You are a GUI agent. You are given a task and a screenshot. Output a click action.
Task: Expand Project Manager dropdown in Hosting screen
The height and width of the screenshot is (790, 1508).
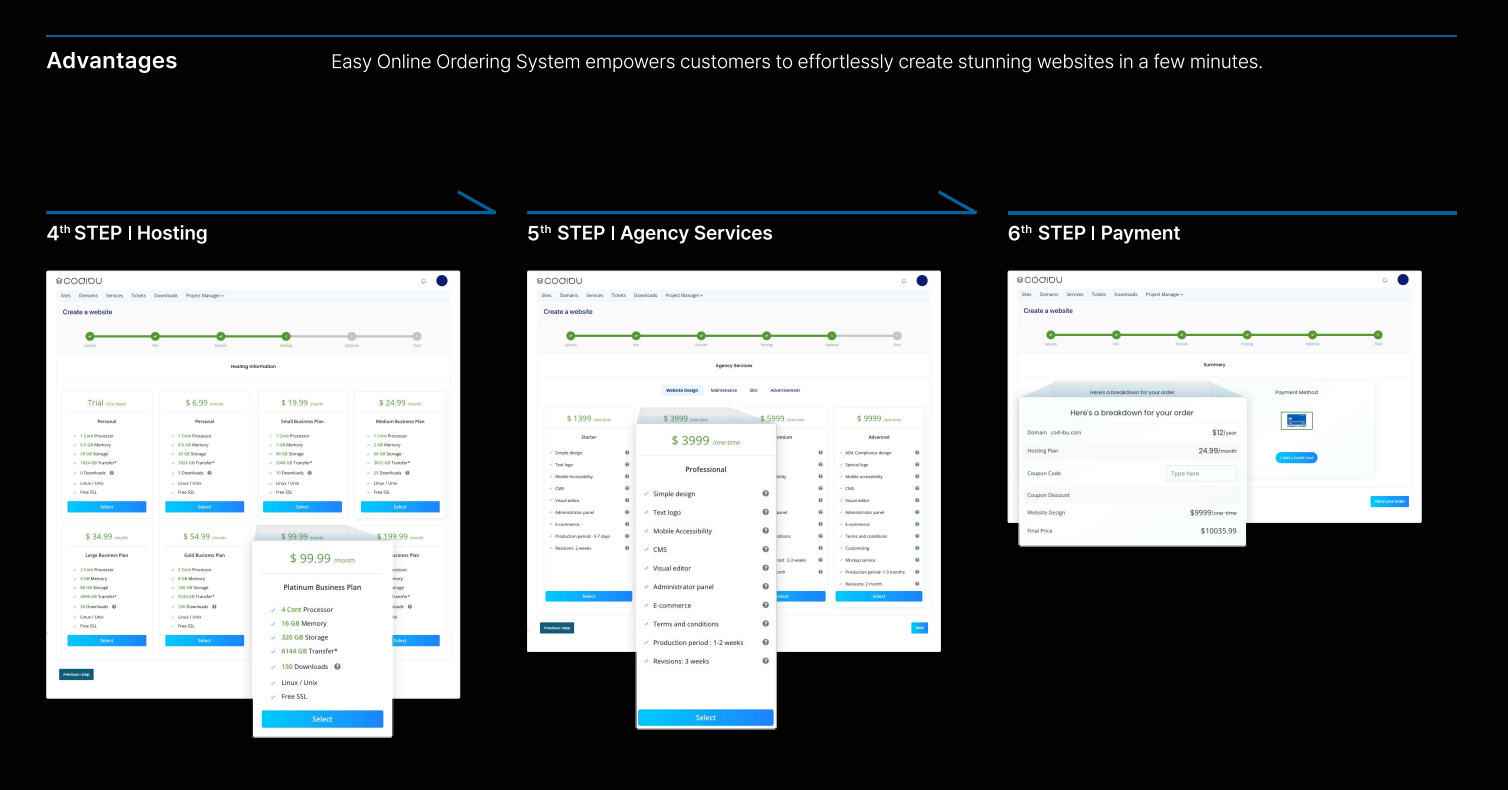pos(204,296)
